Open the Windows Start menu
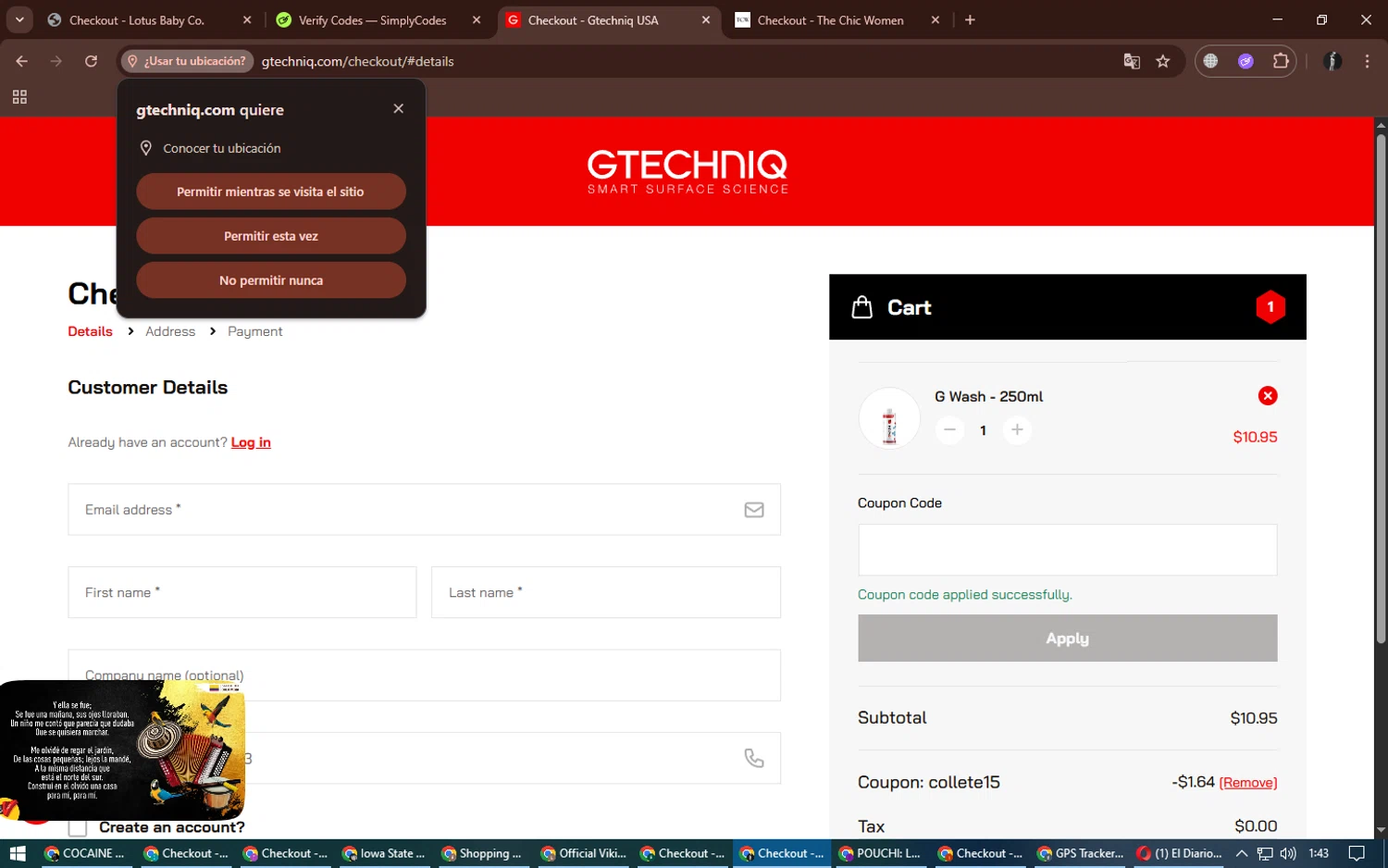This screenshot has height=868, width=1388. (18, 853)
